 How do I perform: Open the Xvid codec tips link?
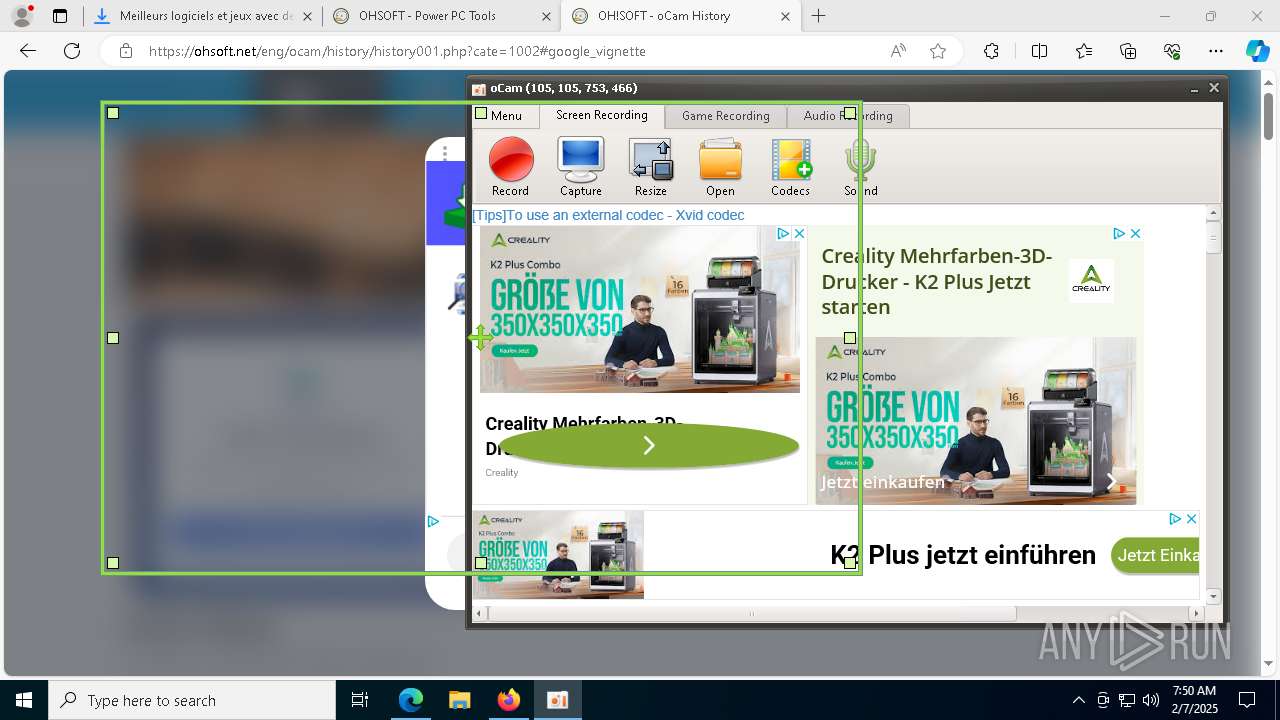click(x=608, y=215)
